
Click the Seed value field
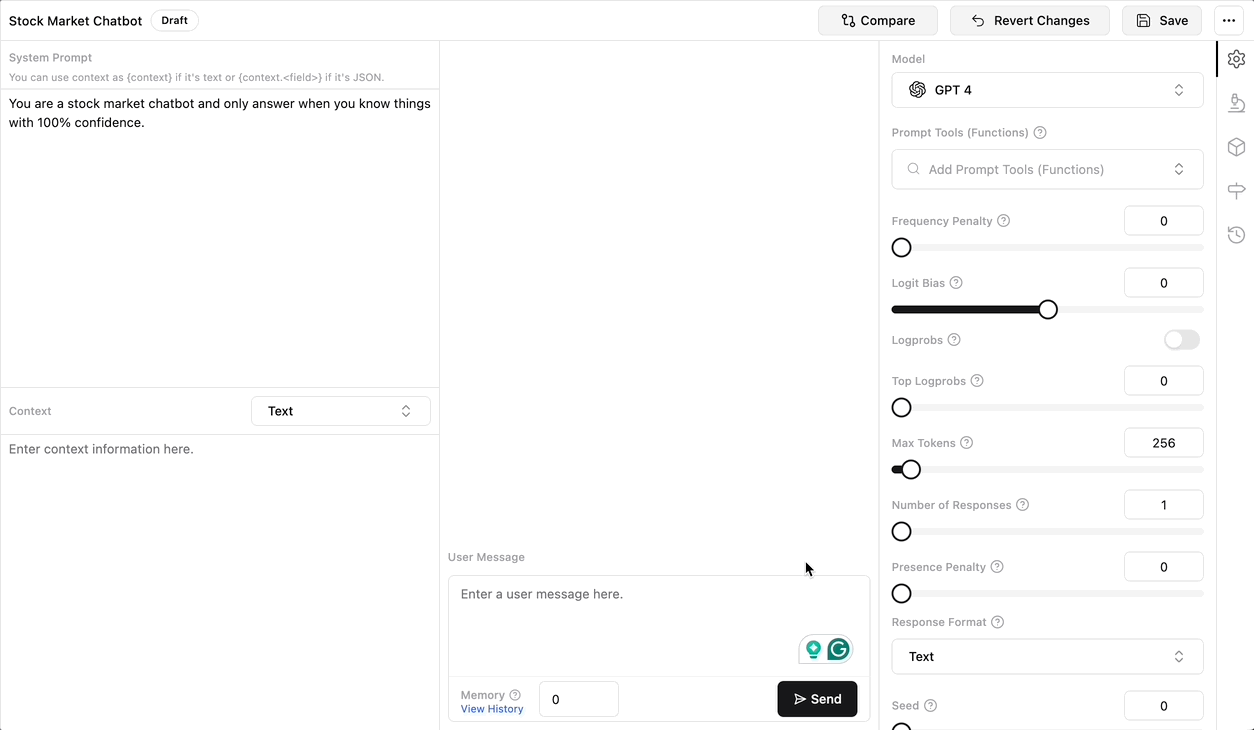(1163, 706)
